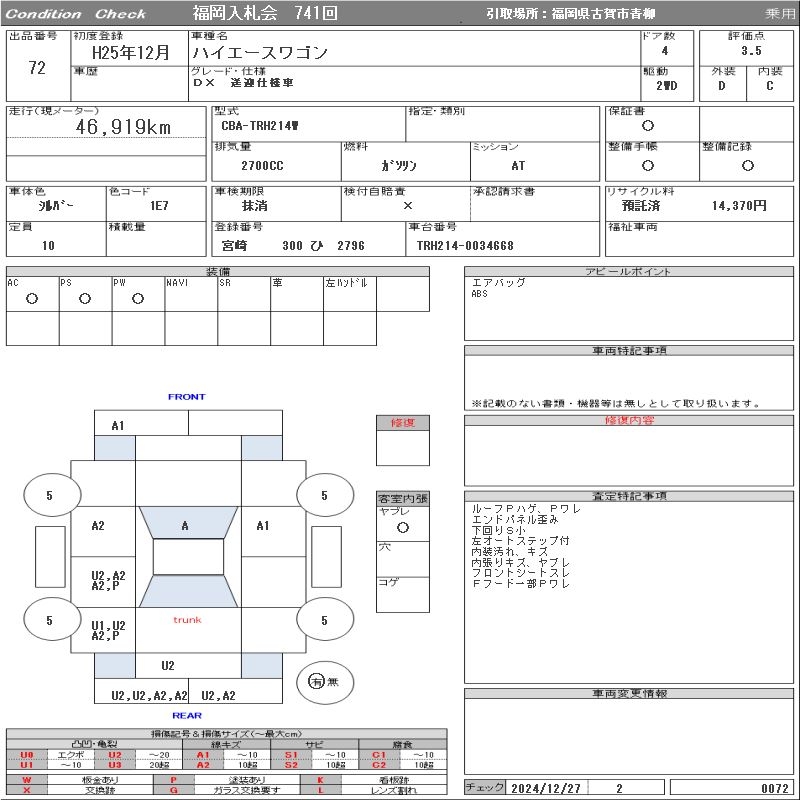The width and height of the screenshot is (800, 800).
Task: Click the red 修復内容 header
Action: pos(629,420)
